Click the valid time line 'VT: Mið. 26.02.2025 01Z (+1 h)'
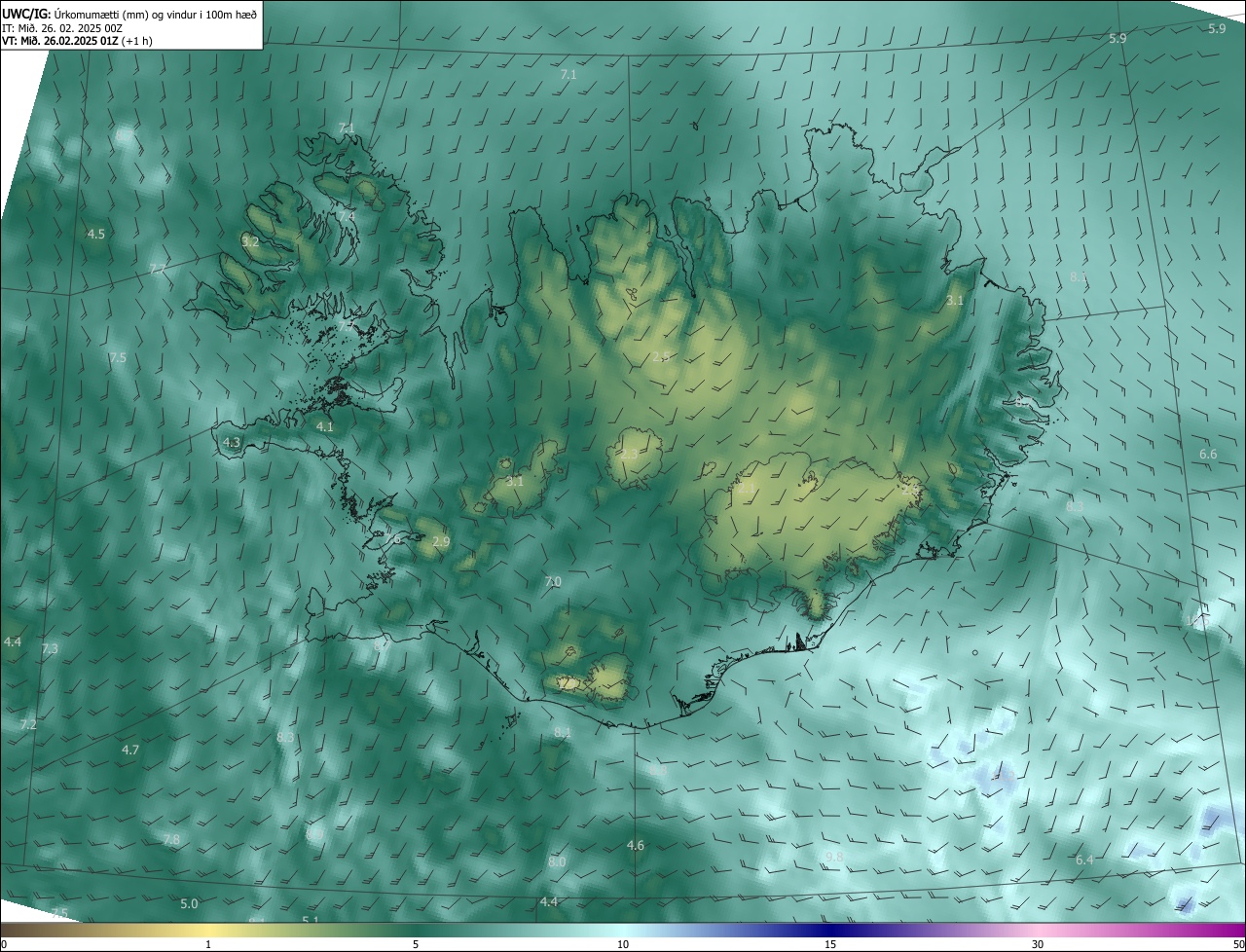The height and width of the screenshot is (952, 1246). [x=77, y=41]
